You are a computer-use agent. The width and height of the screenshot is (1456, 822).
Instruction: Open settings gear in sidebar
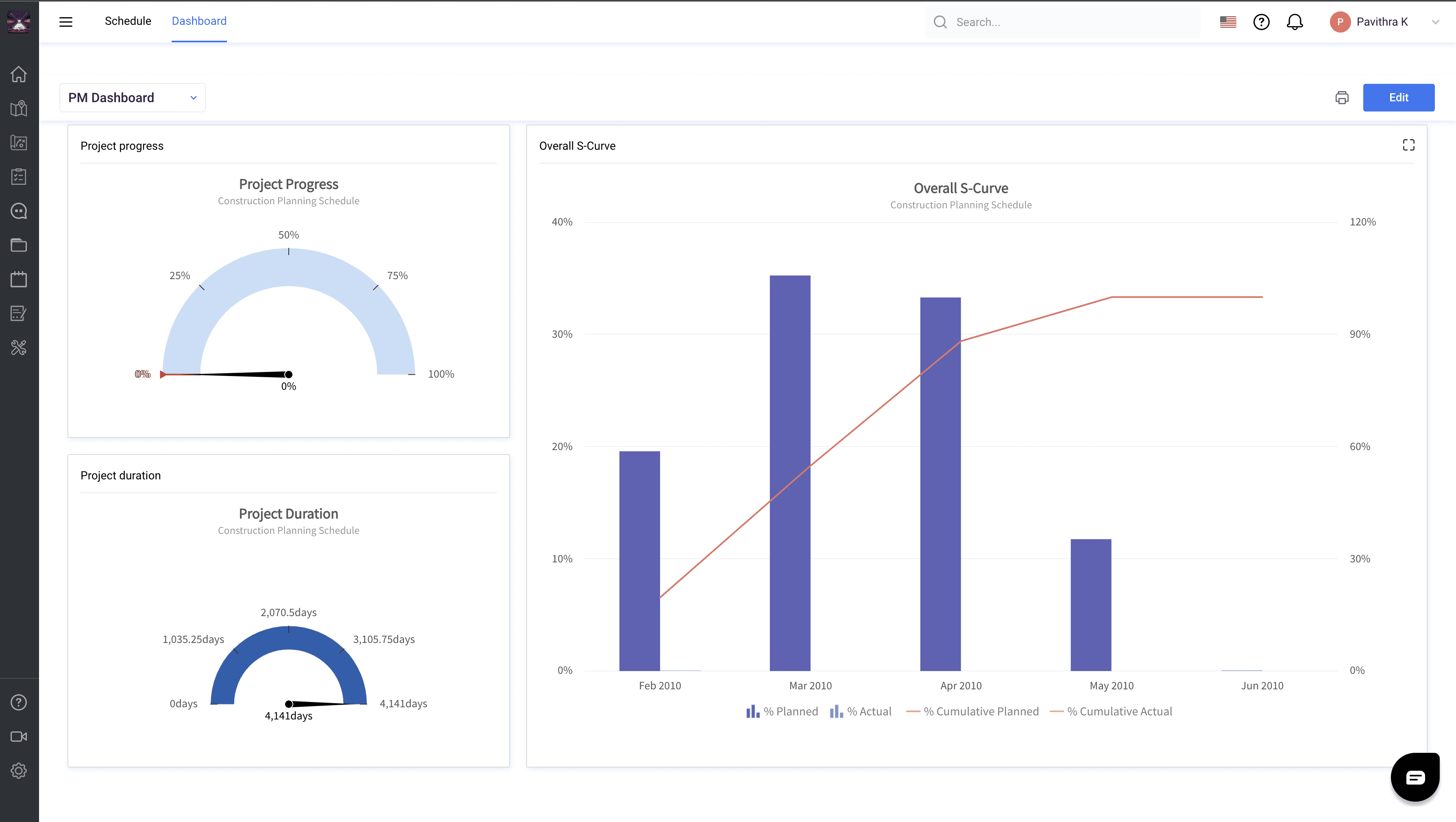pyautogui.click(x=19, y=770)
